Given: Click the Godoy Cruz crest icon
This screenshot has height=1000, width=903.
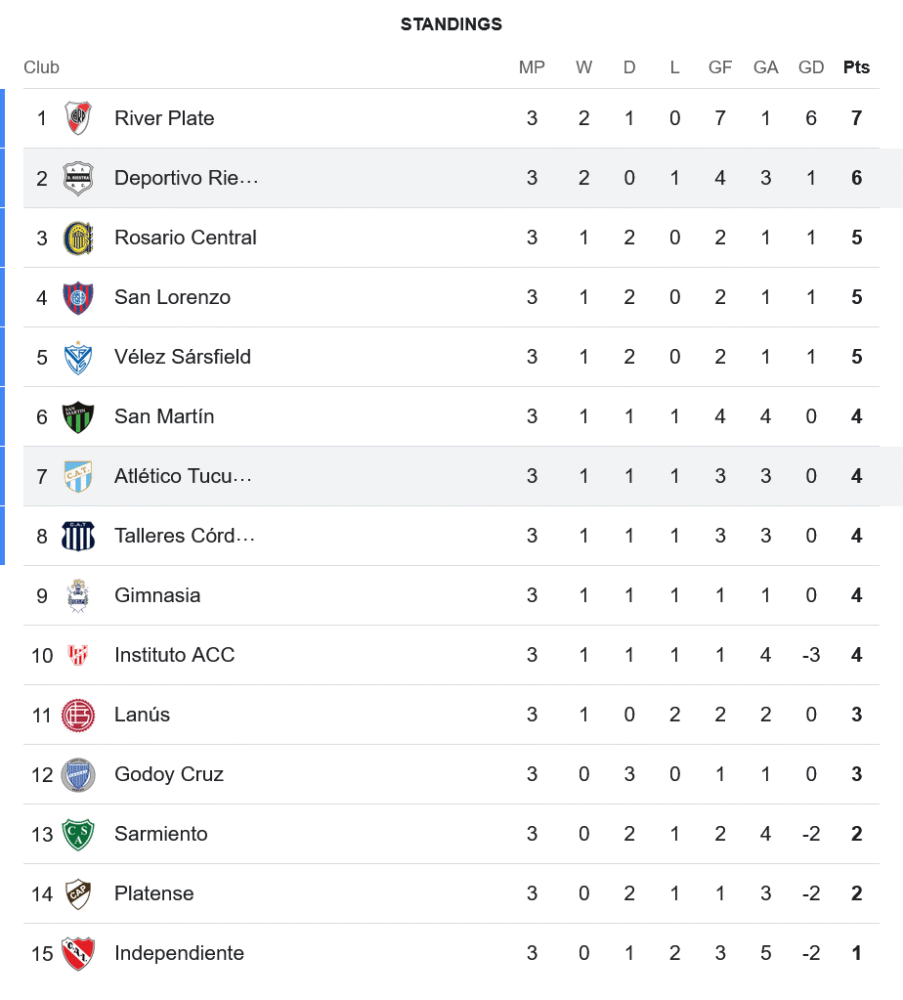Looking at the screenshot, I should [77, 774].
